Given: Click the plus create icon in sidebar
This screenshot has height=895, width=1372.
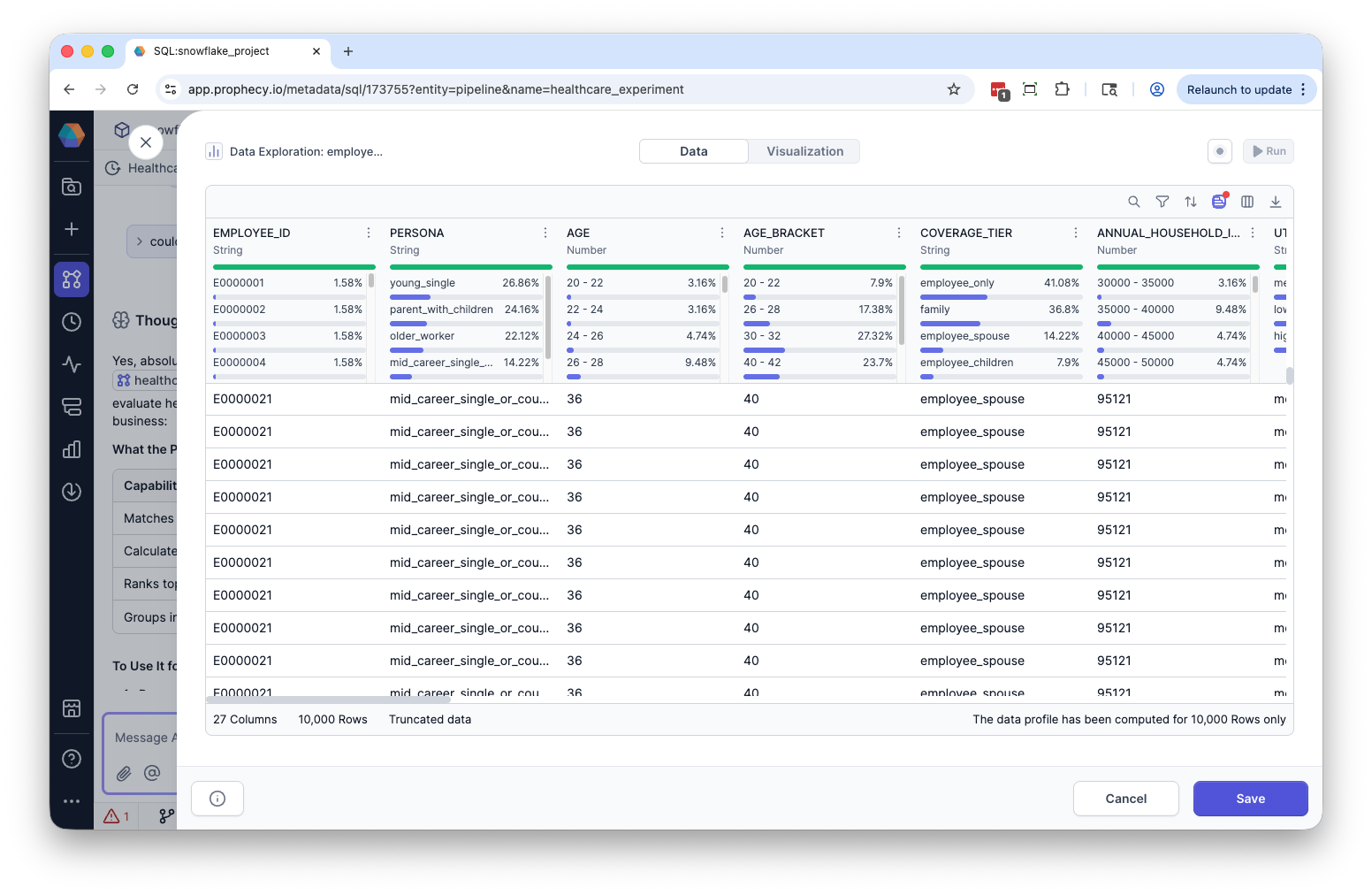Looking at the screenshot, I should click(72, 229).
